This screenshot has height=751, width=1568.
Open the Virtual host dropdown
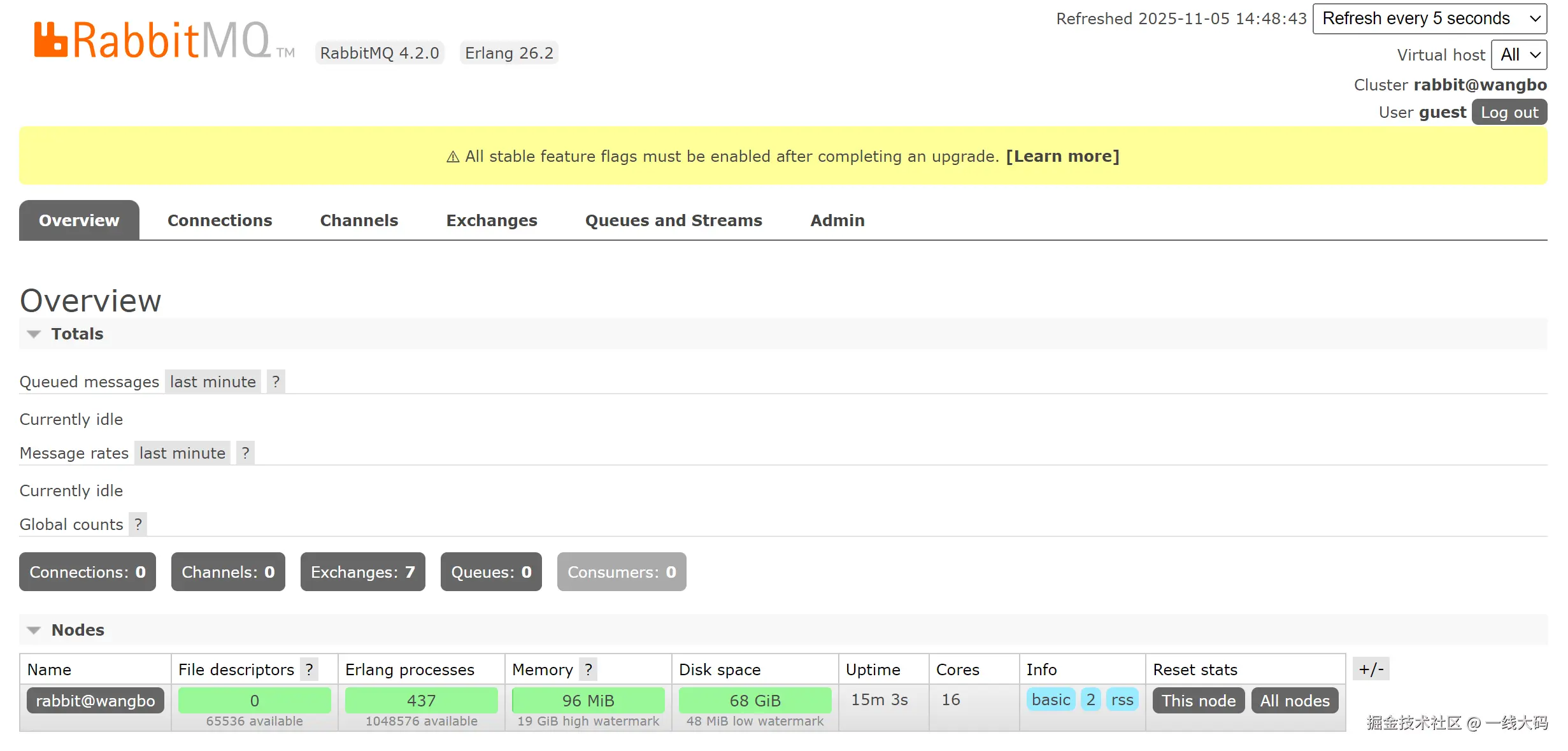click(x=1519, y=55)
